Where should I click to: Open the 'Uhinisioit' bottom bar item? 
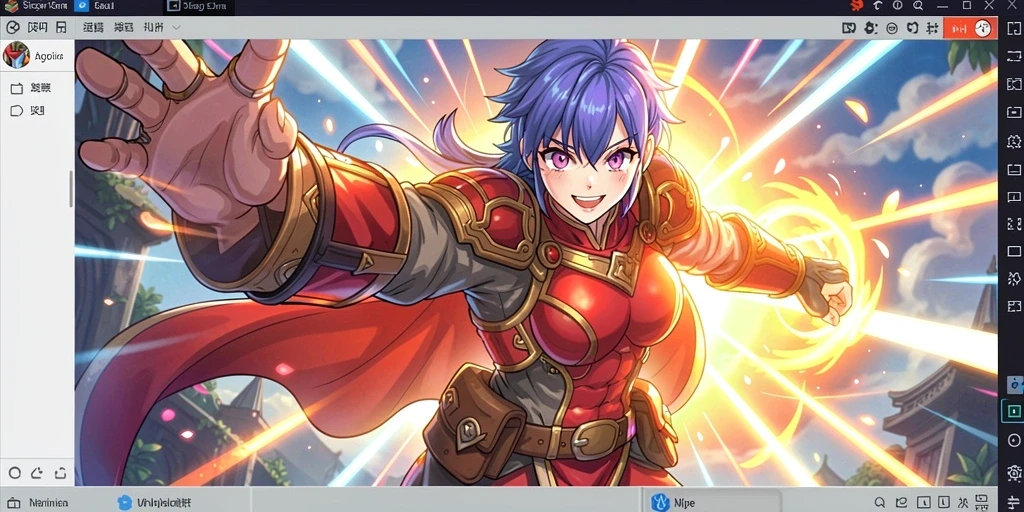coord(155,502)
